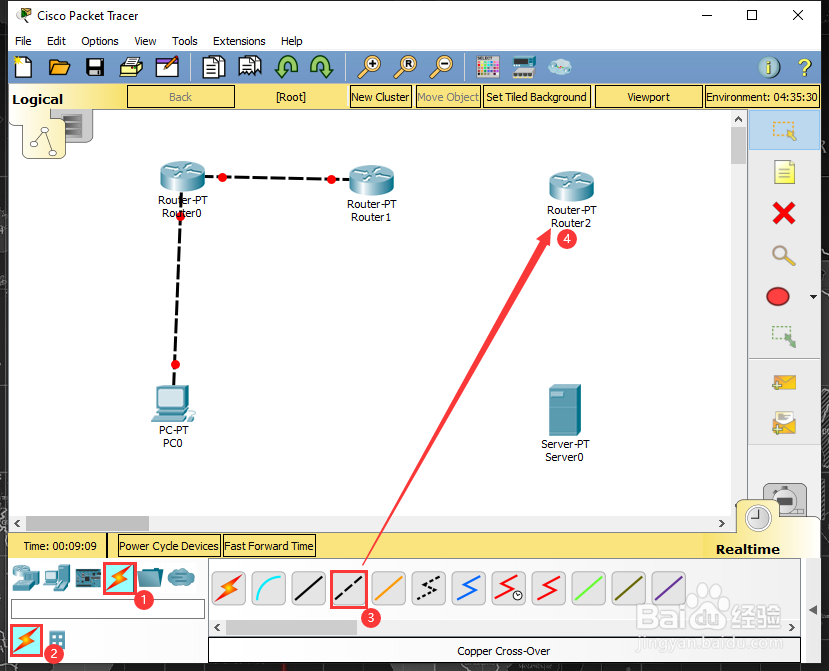Click the Router2 device on canvas
This screenshot has height=671, width=829.
pyautogui.click(x=572, y=187)
